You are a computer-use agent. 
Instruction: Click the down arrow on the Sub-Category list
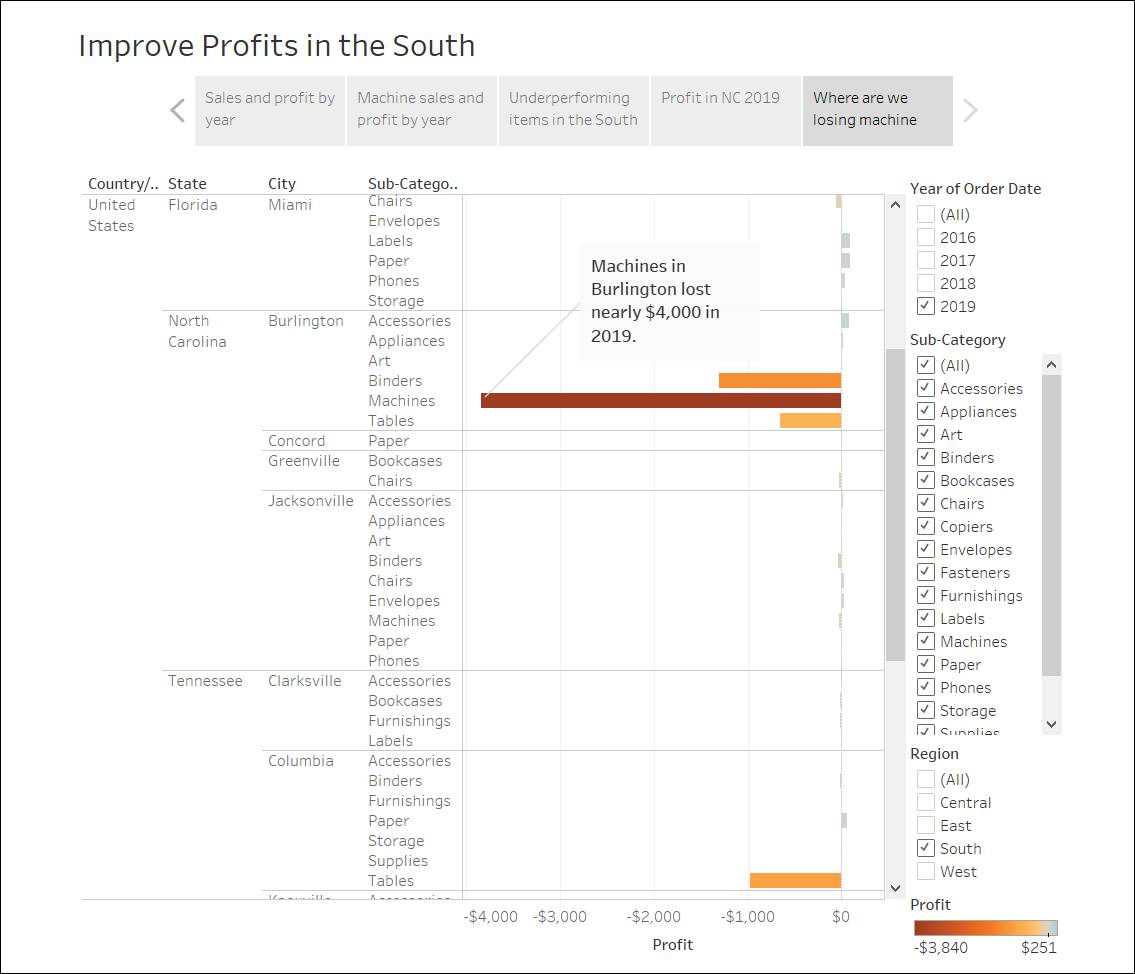[x=1049, y=724]
